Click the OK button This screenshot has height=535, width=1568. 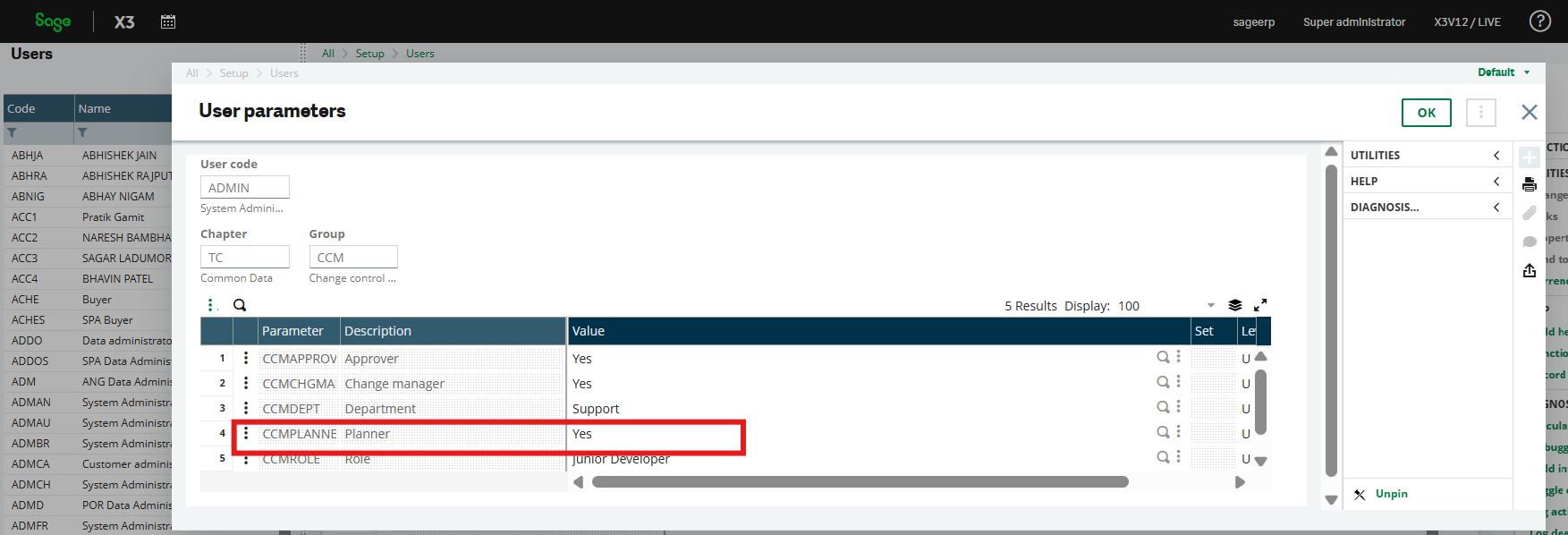[x=1427, y=113]
